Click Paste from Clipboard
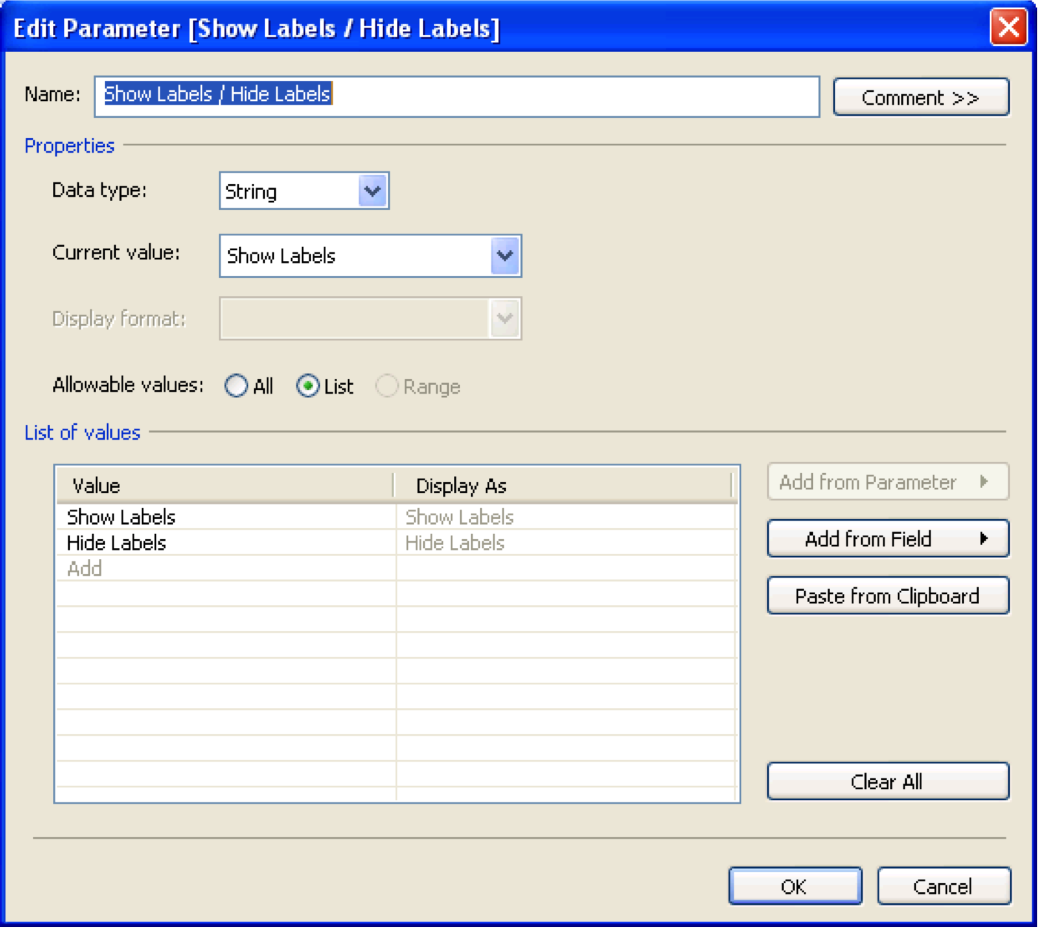The width and height of the screenshot is (1038, 928). [x=888, y=596]
